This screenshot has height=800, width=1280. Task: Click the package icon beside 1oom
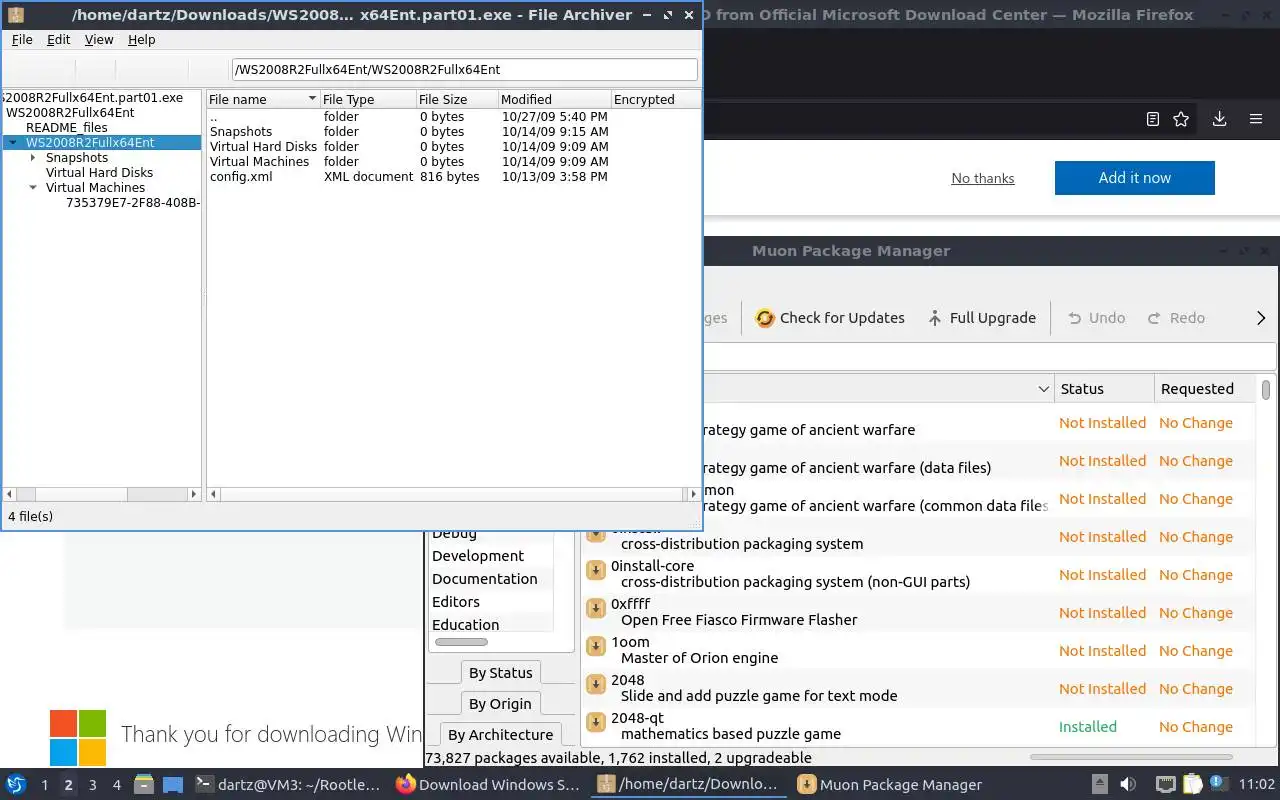pos(595,645)
